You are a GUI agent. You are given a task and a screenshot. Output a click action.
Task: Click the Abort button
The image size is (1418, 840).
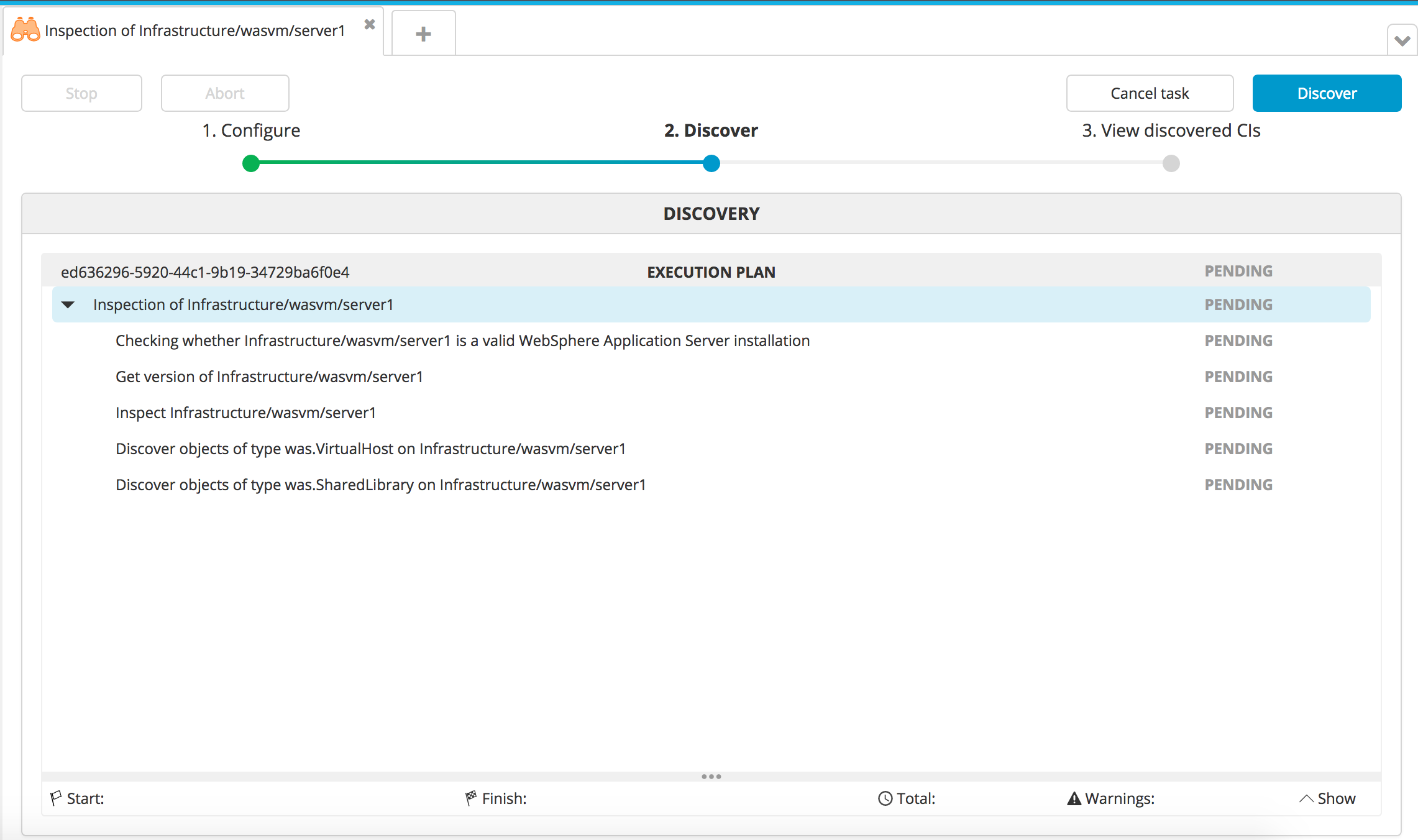(225, 93)
